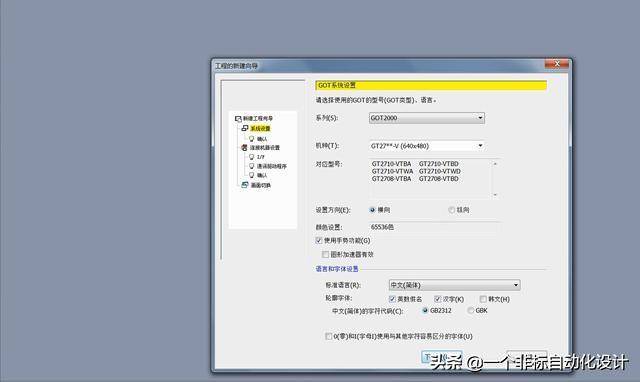Open the 系列(S) GOT2000 dropdown
The height and width of the screenshot is (382, 640).
(x=427, y=118)
